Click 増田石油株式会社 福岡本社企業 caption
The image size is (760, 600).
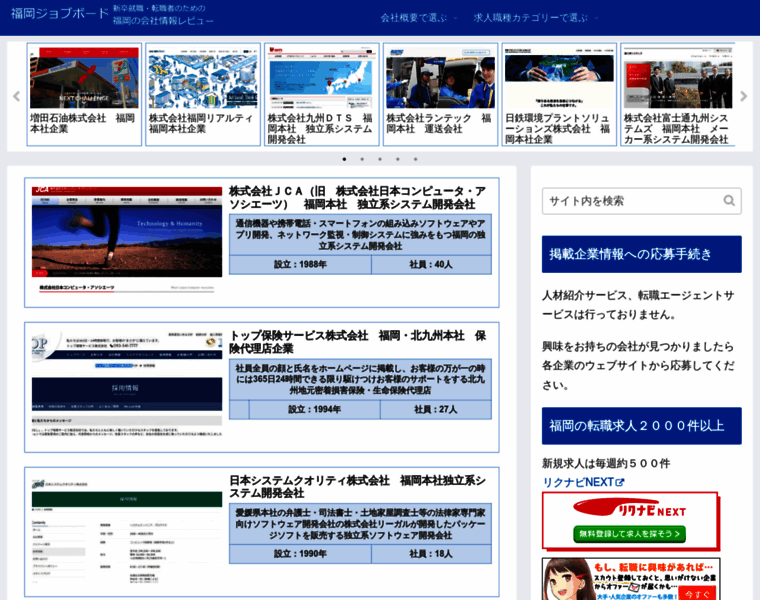coord(82,124)
